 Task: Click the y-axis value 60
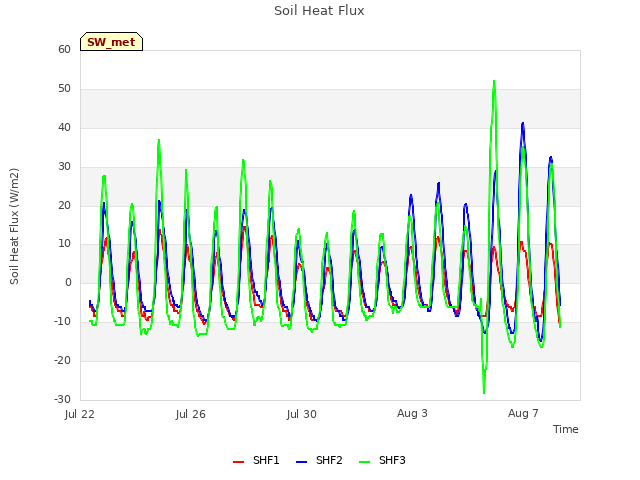pyautogui.click(x=64, y=49)
